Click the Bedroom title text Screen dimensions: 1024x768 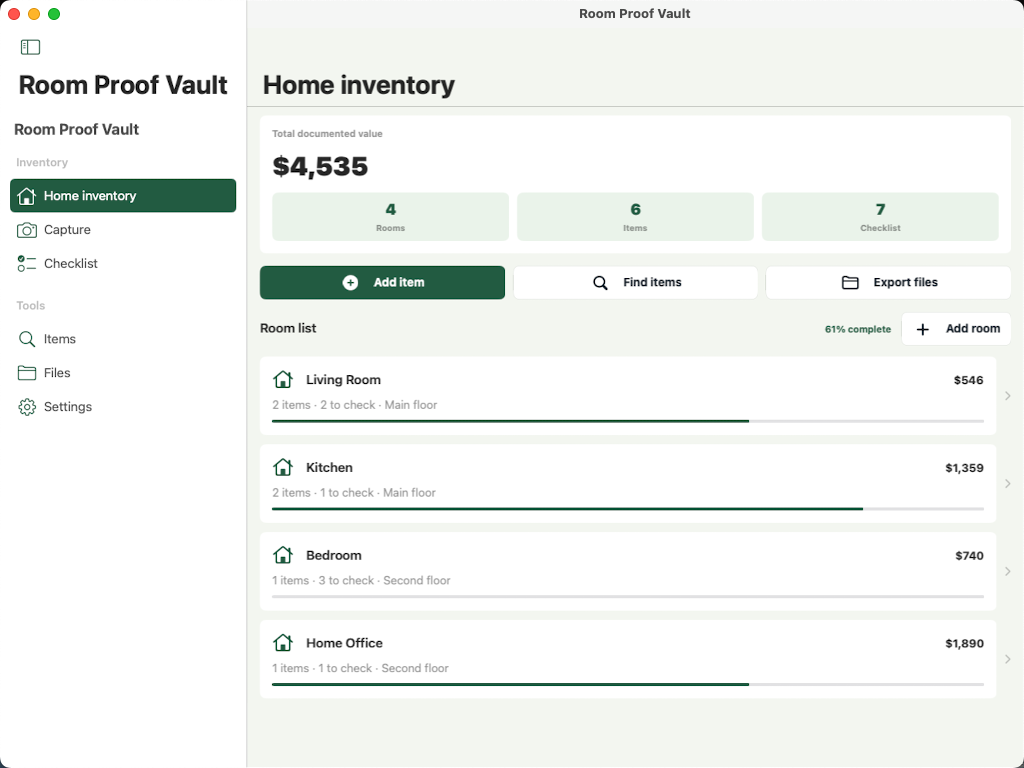click(x=334, y=555)
